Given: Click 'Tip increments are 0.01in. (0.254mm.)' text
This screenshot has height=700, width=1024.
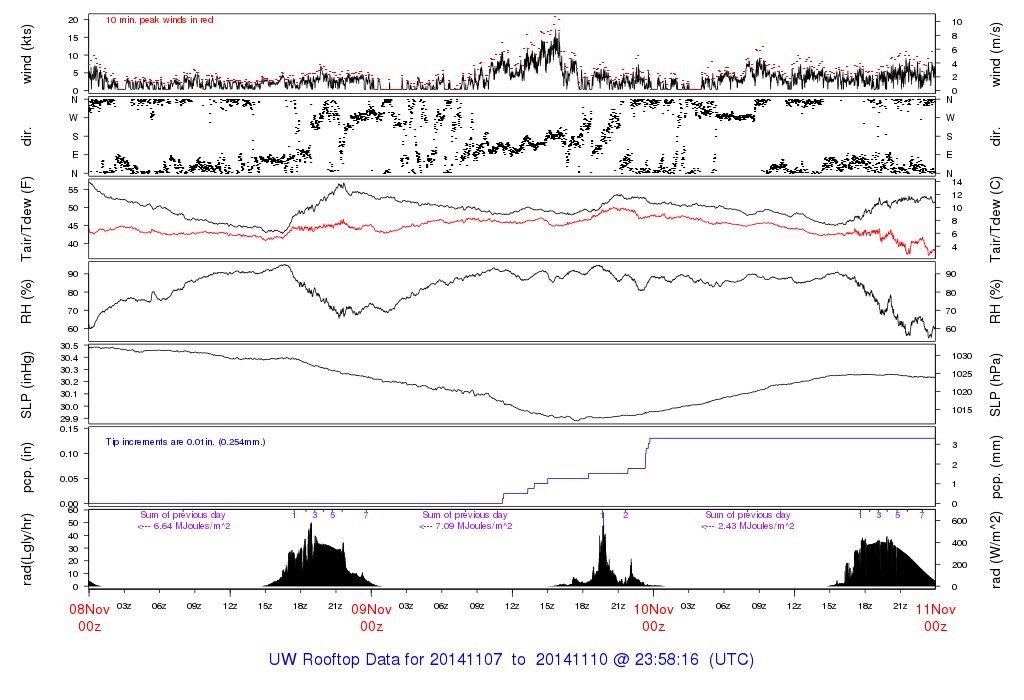Looking at the screenshot, I should point(185,442).
